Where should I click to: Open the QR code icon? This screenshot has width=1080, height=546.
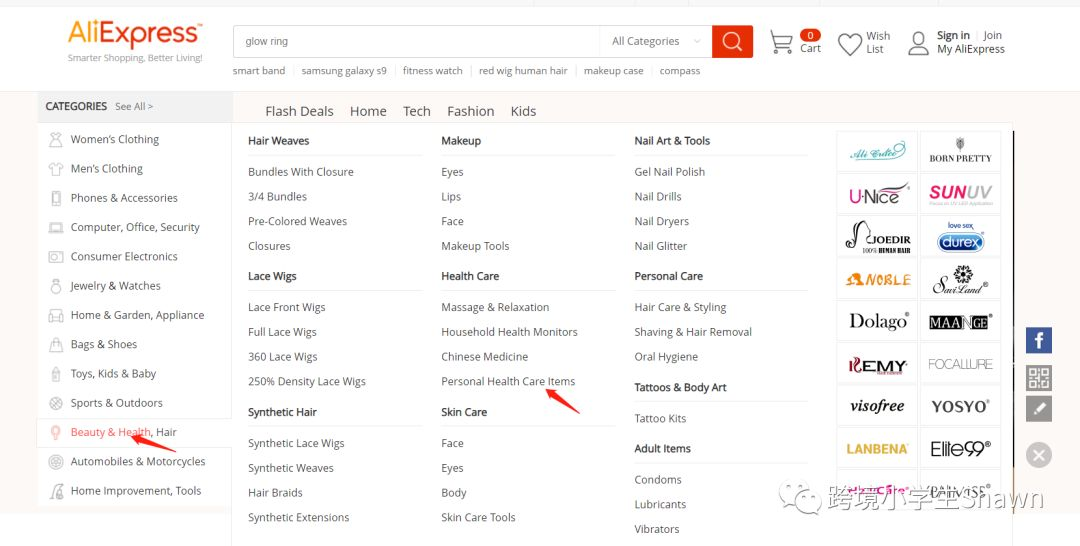1039,377
